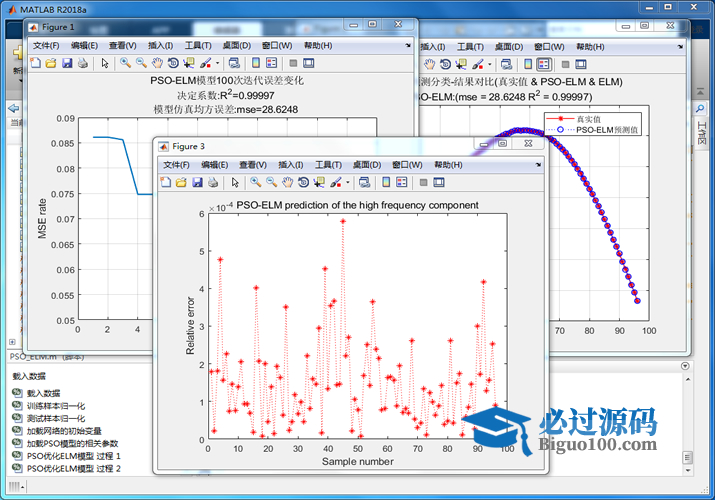Image resolution: width=715 pixels, height=500 pixels.
Task: Select Rotate 3D tool in Figure 1 toolbar
Action: pos(173,63)
